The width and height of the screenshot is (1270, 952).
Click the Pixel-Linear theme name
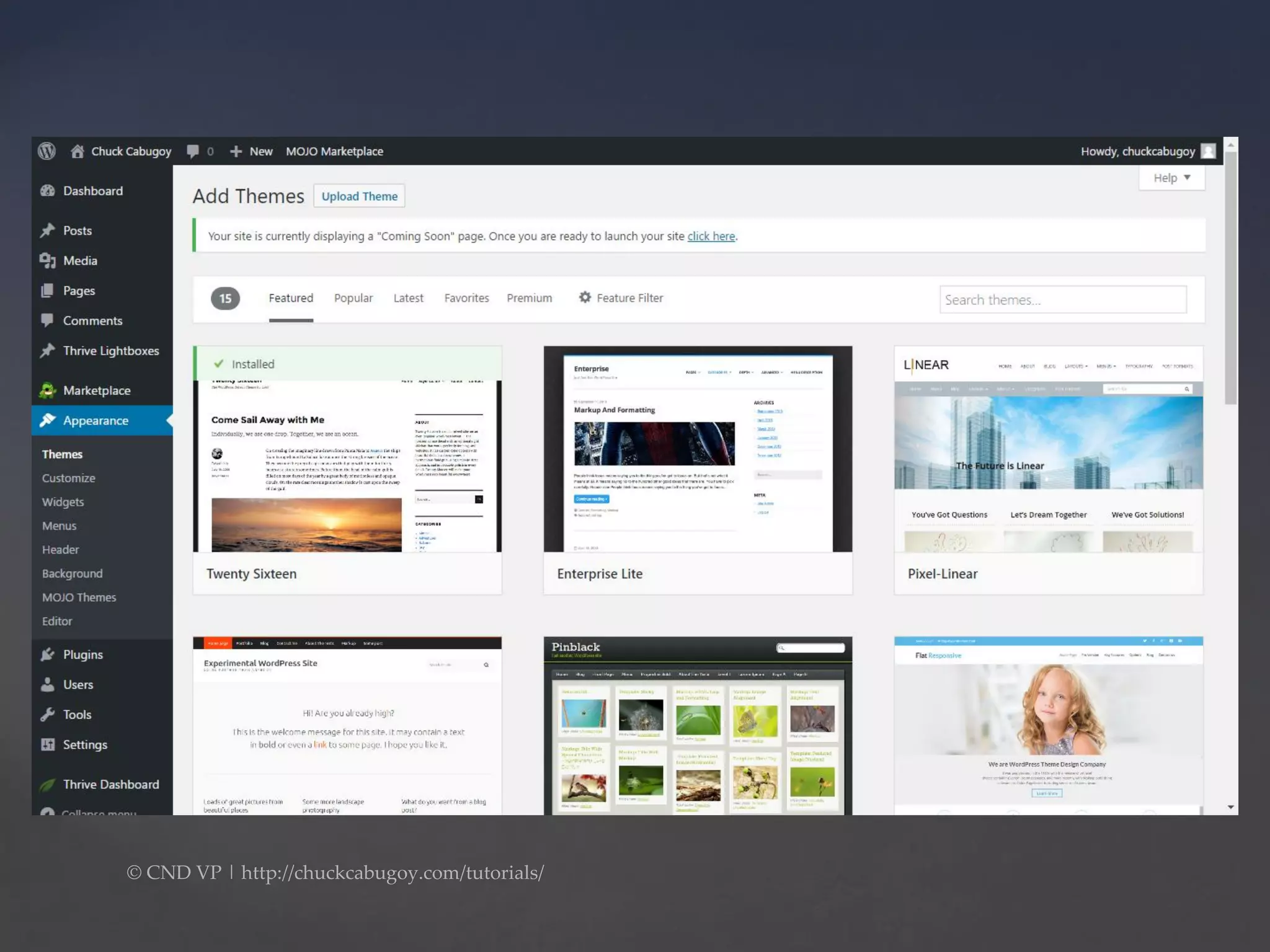(943, 574)
